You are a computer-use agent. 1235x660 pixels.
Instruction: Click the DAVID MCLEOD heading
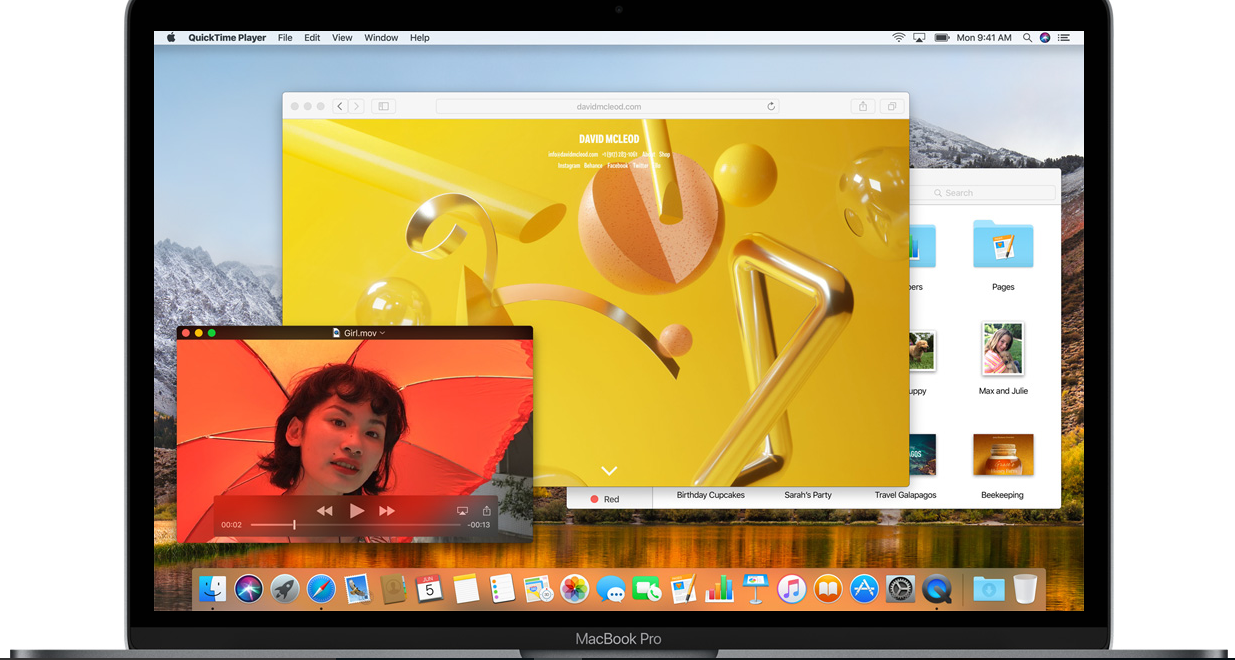coord(609,139)
